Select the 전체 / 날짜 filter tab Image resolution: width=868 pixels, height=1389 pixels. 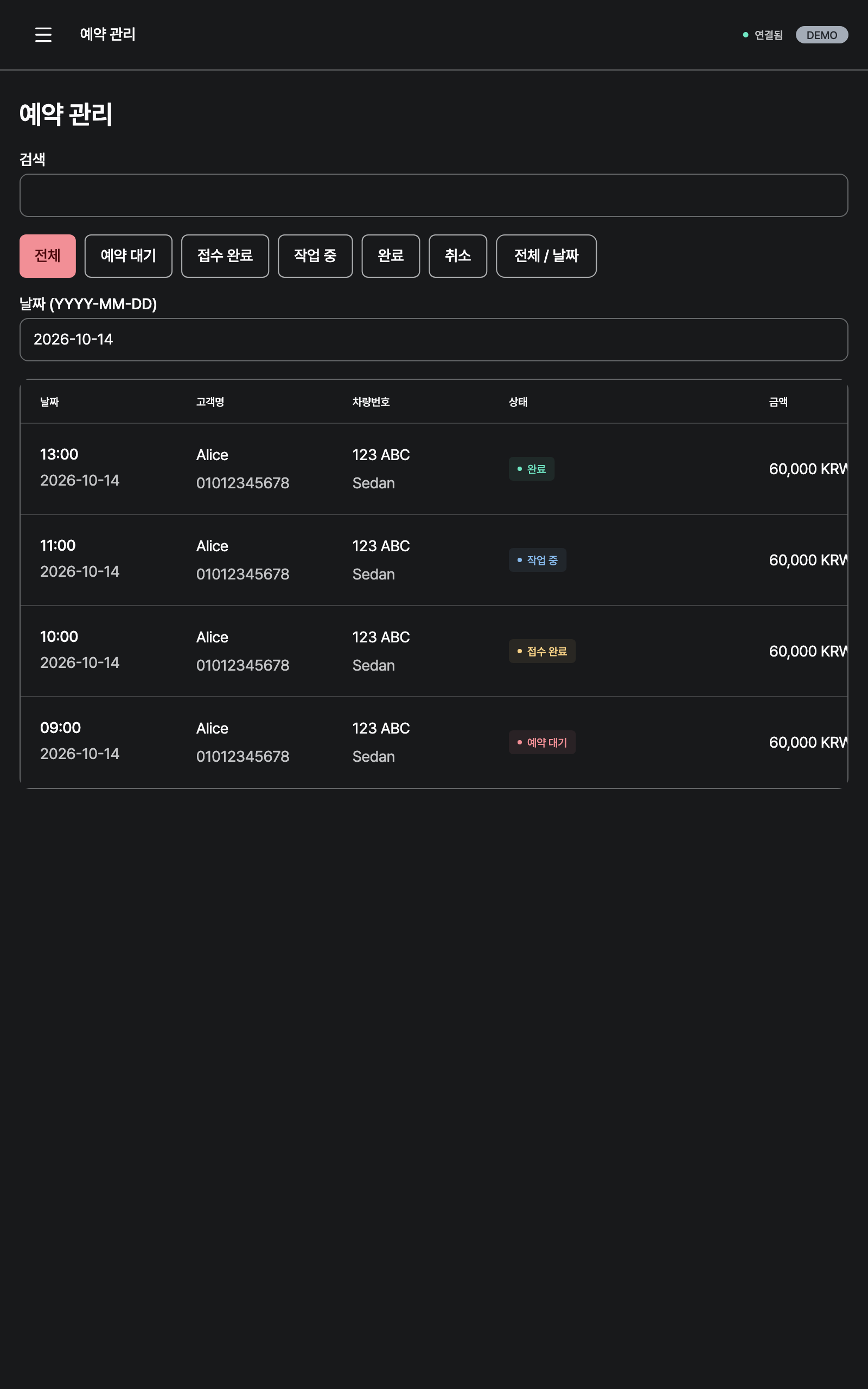click(546, 256)
